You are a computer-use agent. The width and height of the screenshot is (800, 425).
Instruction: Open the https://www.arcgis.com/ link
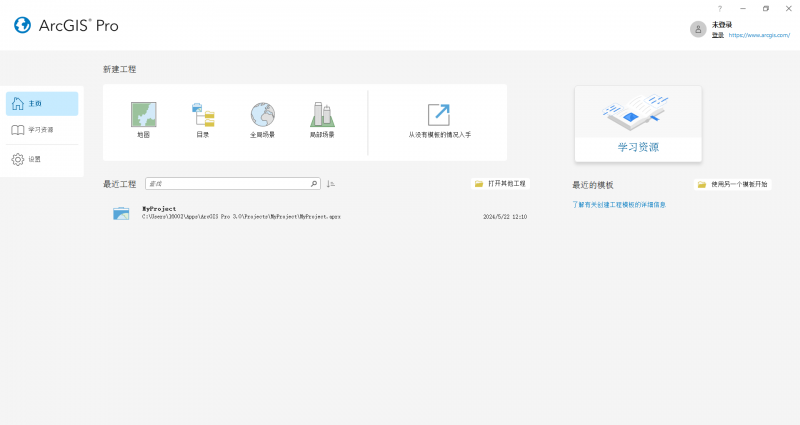[x=759, y=35]
